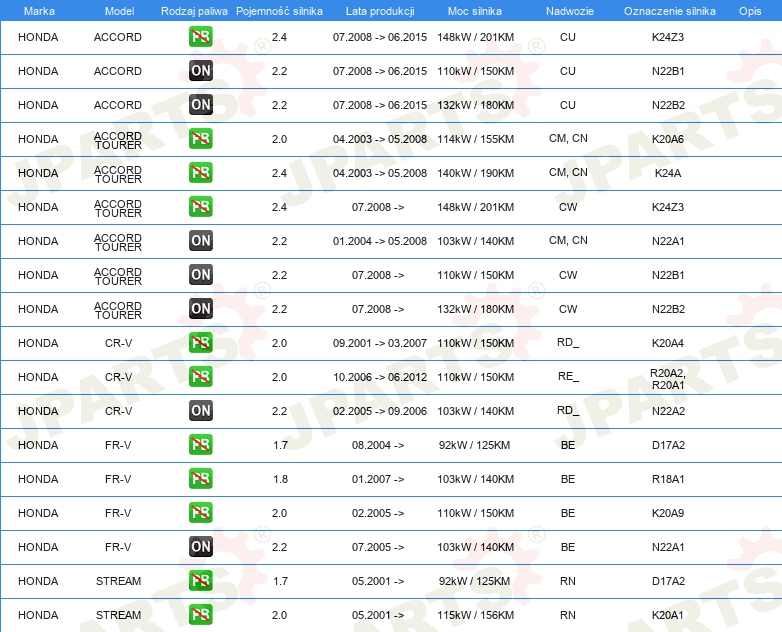Select engine code K24Z3 in Accord CU row
Viewport: 782px width, 632px height.
click(668, 37)
